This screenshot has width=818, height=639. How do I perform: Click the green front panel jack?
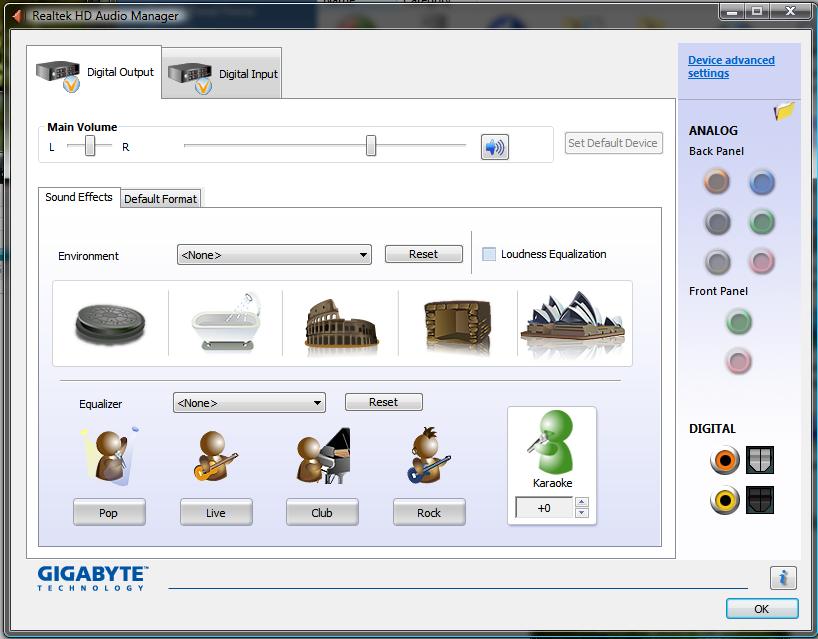[739, 321]
